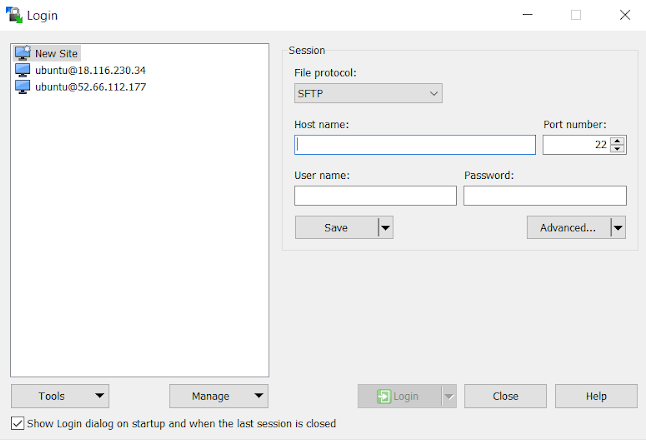Click the WinSCP icon in the title bar
Screen dimensions: 646x440
(x=14, y=15)
